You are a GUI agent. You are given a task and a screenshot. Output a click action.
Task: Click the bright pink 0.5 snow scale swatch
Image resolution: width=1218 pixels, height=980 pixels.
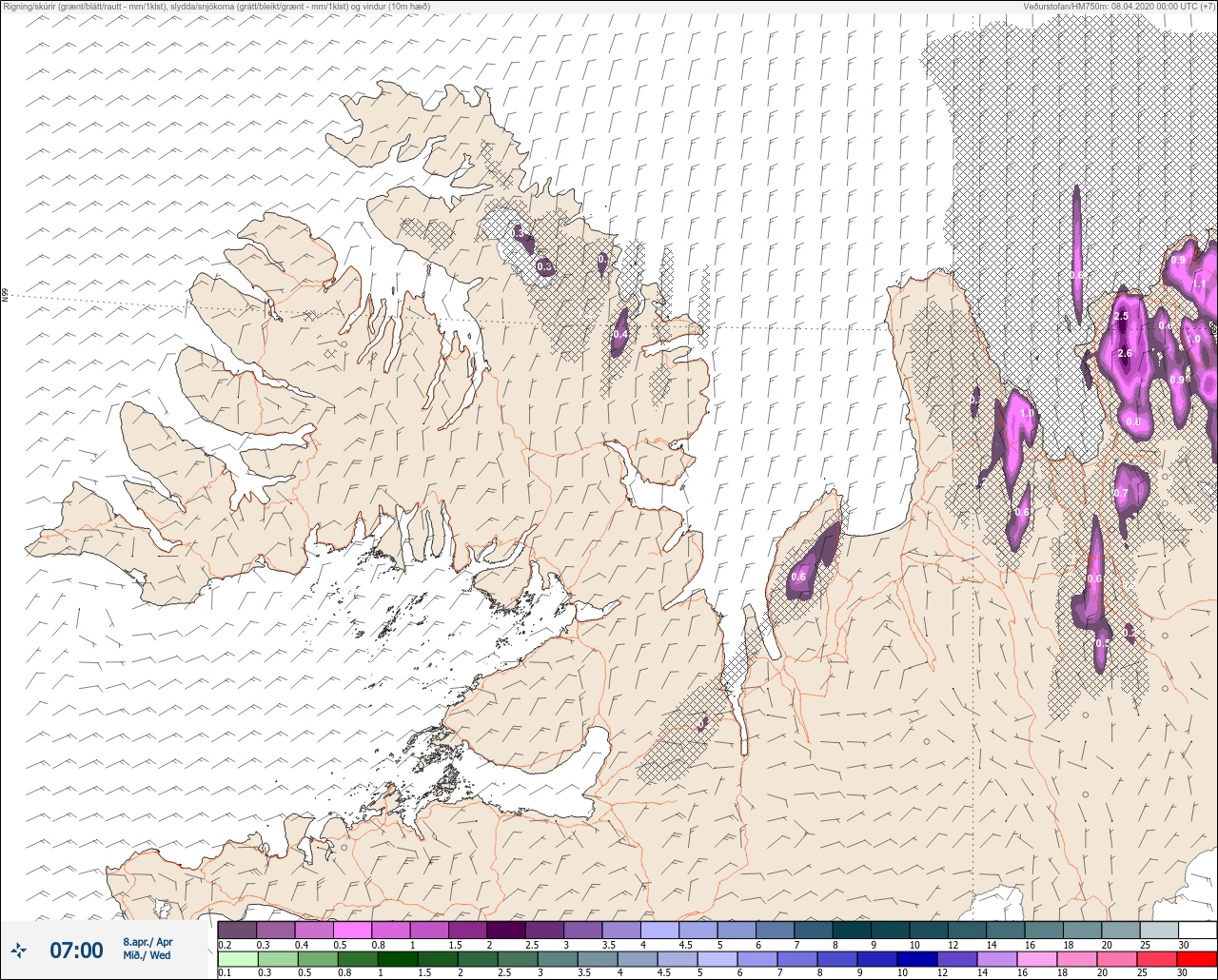[352, 930]
